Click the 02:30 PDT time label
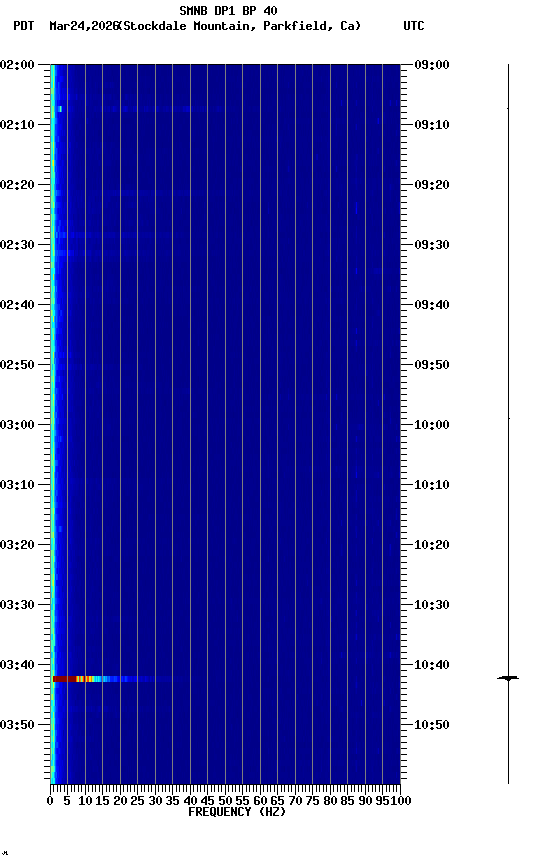 (x=17, y=245)
